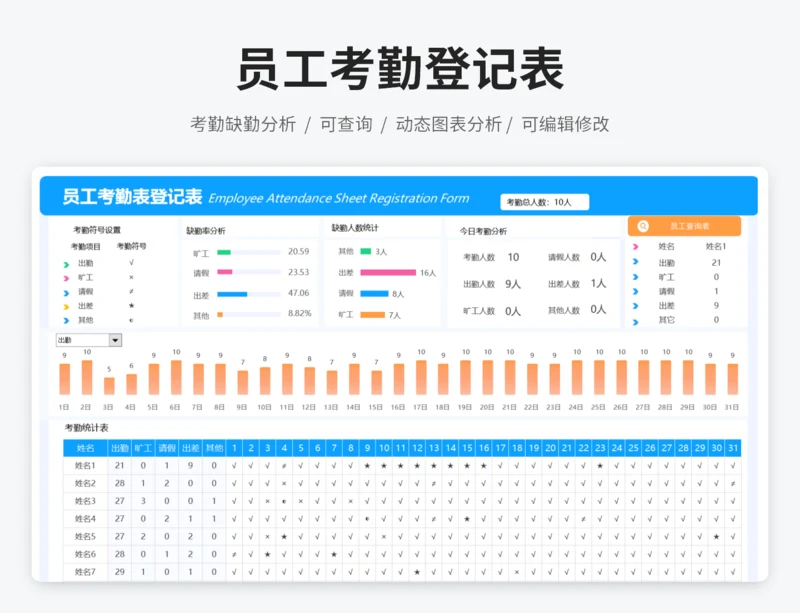Click the 出勤 value 21 in the 姓名1 row
The image size is (800, 613).
click(119, 465)
